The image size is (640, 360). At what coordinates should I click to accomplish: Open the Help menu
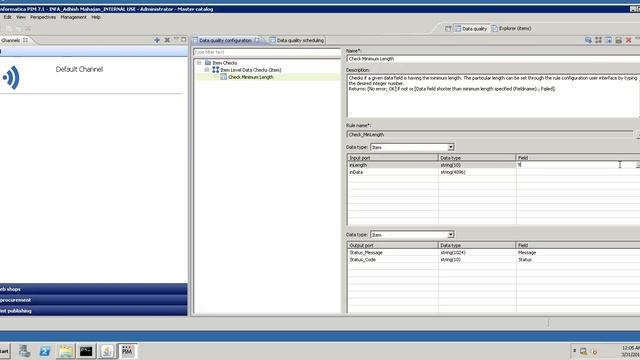[96, 17]
